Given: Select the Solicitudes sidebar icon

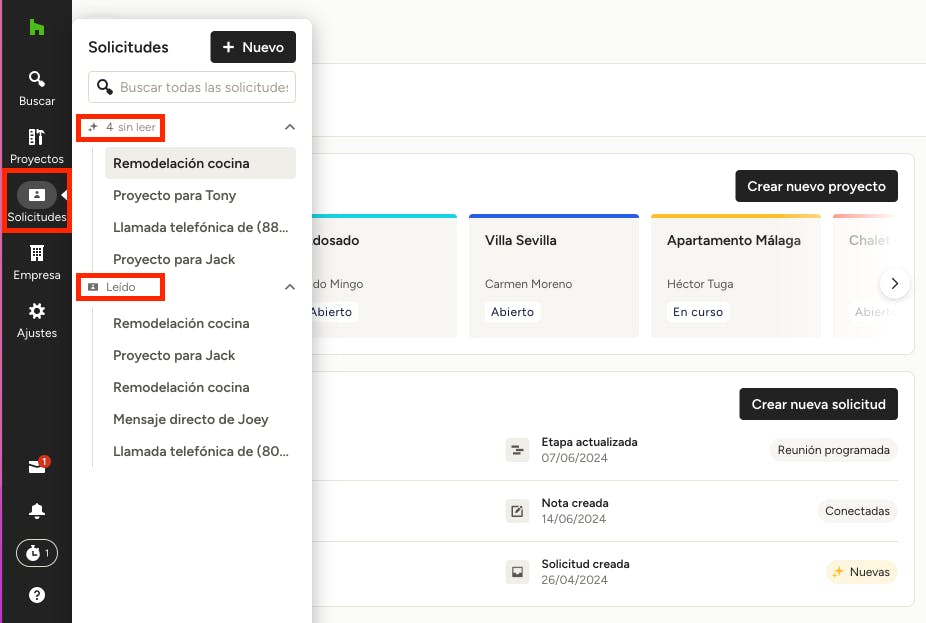Looking at the screenshot, I should (36, 196).
